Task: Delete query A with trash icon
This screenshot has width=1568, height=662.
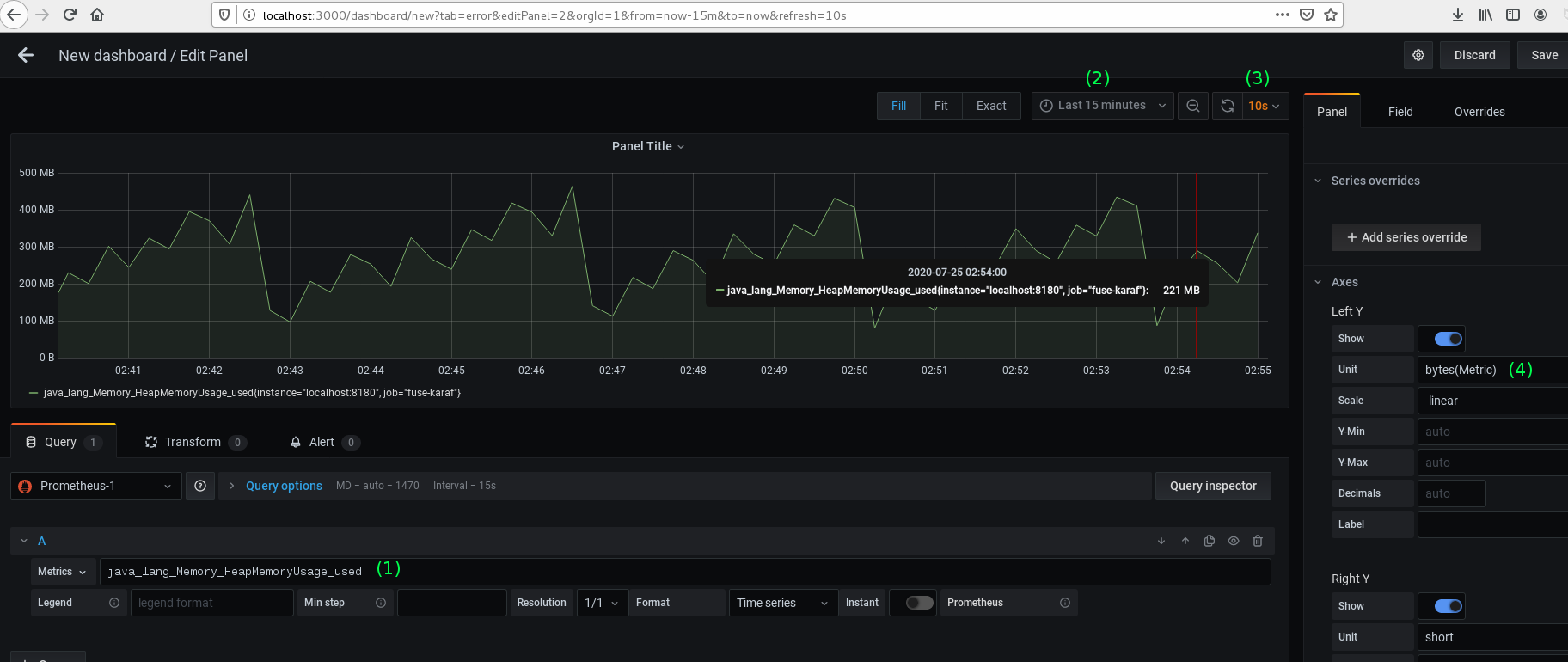Action: (1258, 541)
